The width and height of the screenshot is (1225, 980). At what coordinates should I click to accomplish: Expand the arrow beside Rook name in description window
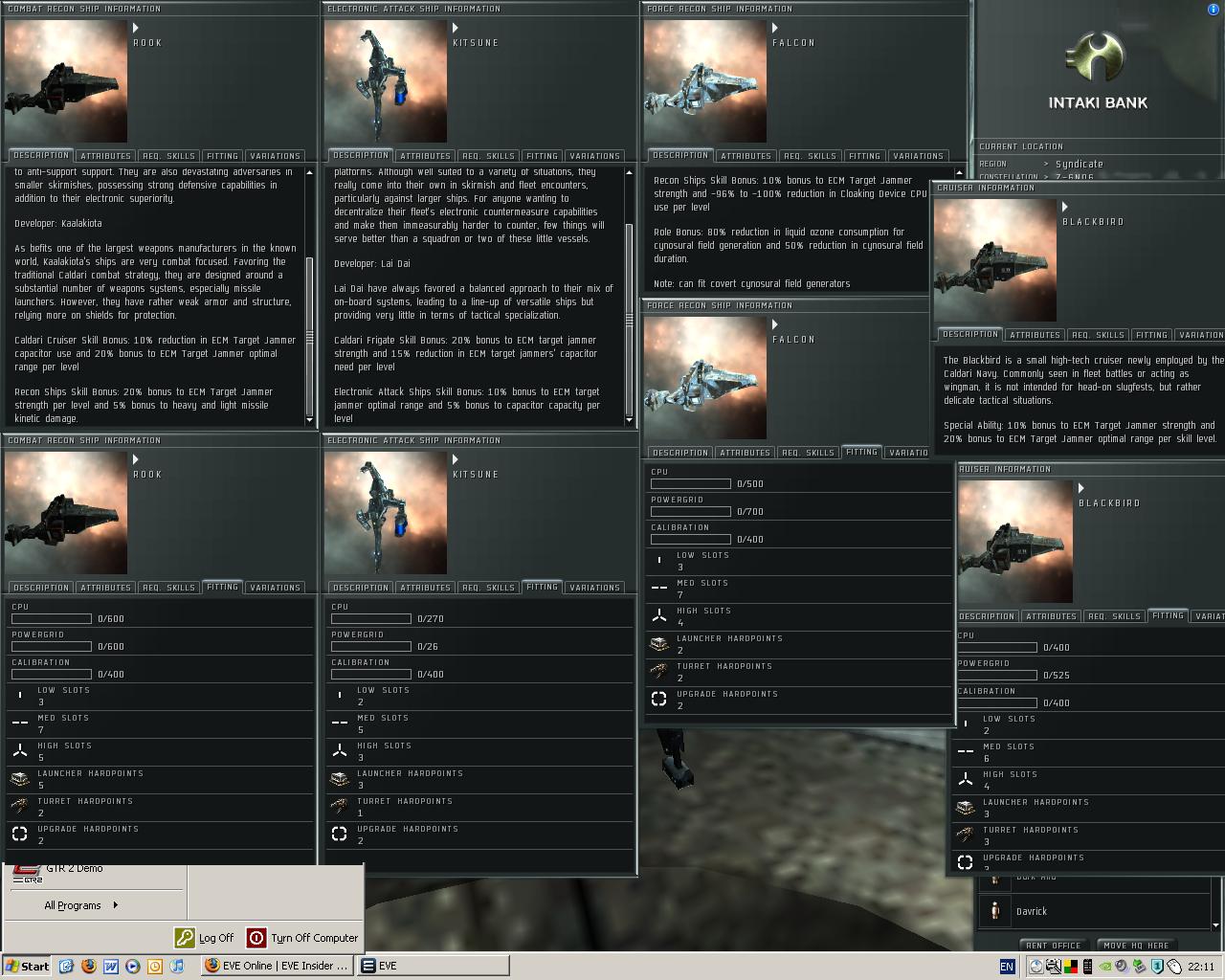[x=136, y=28]
